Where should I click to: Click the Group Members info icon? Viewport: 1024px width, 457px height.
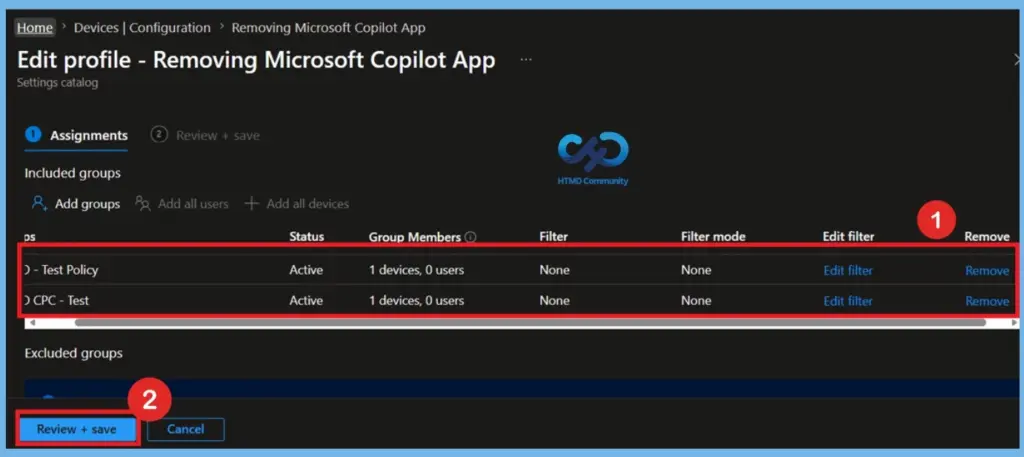(471, 237)
